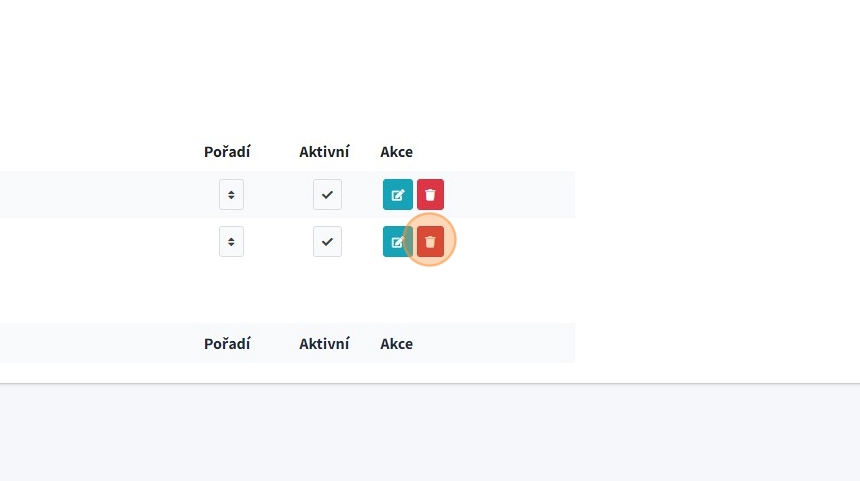
Task: Click the top Akce column header
Action: tap(396, 152)
